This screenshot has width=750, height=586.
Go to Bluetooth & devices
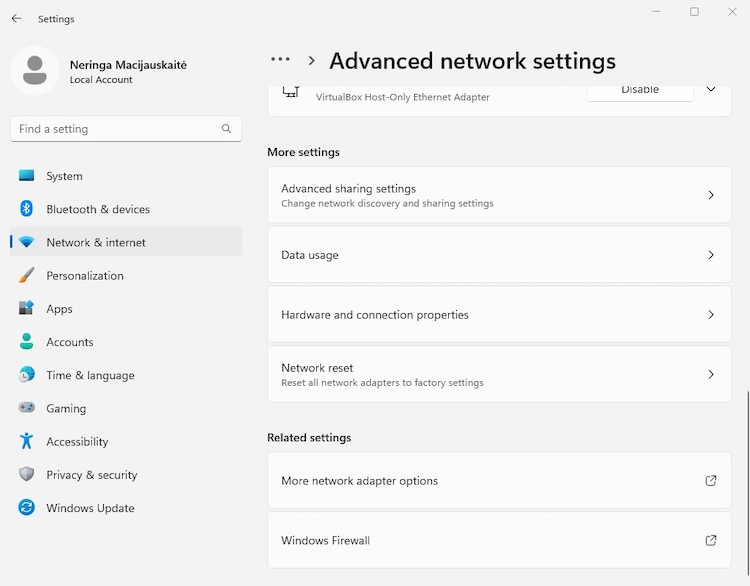(126, 209)
